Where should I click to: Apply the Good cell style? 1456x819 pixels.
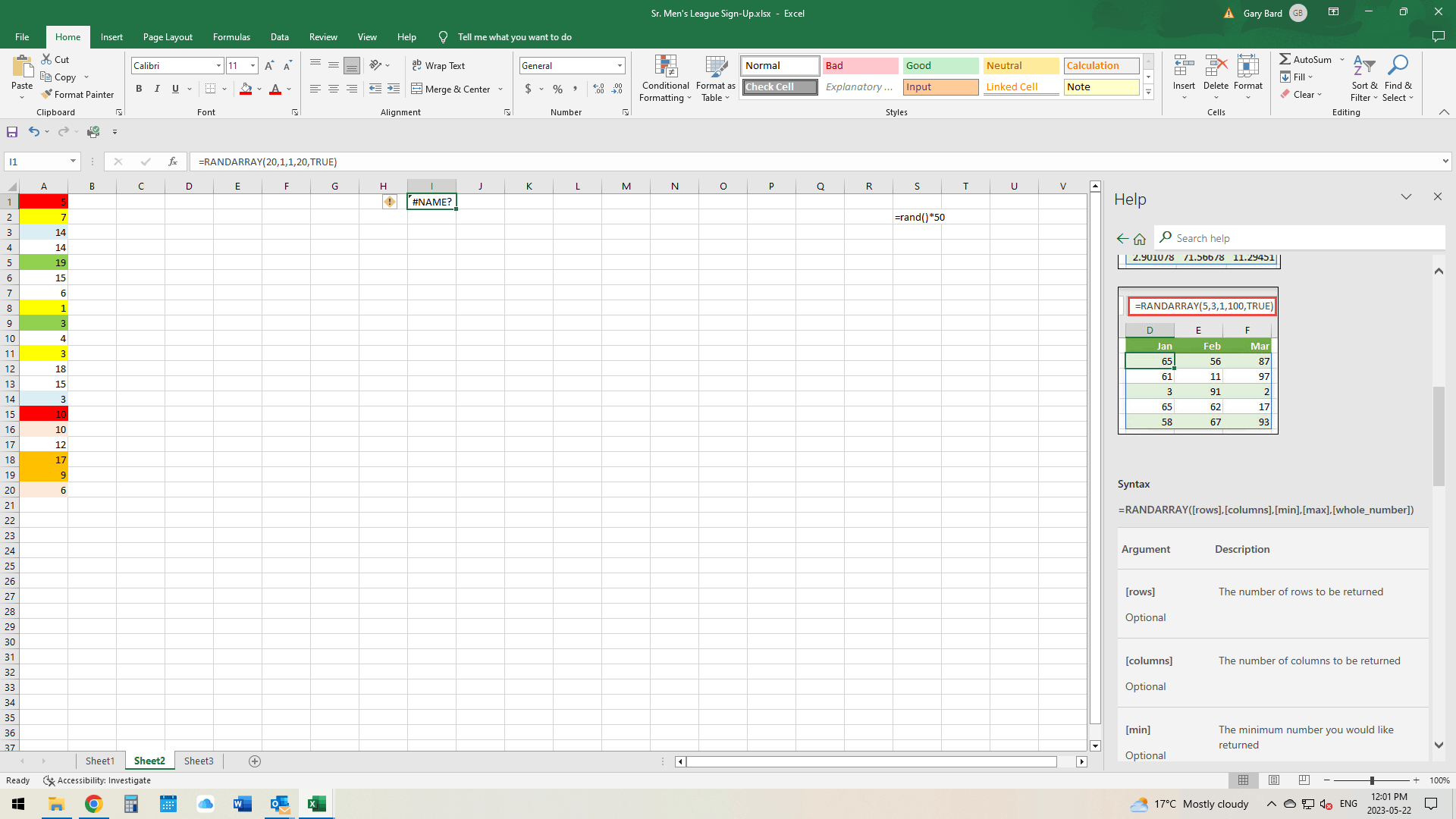[x=940, y=66]
